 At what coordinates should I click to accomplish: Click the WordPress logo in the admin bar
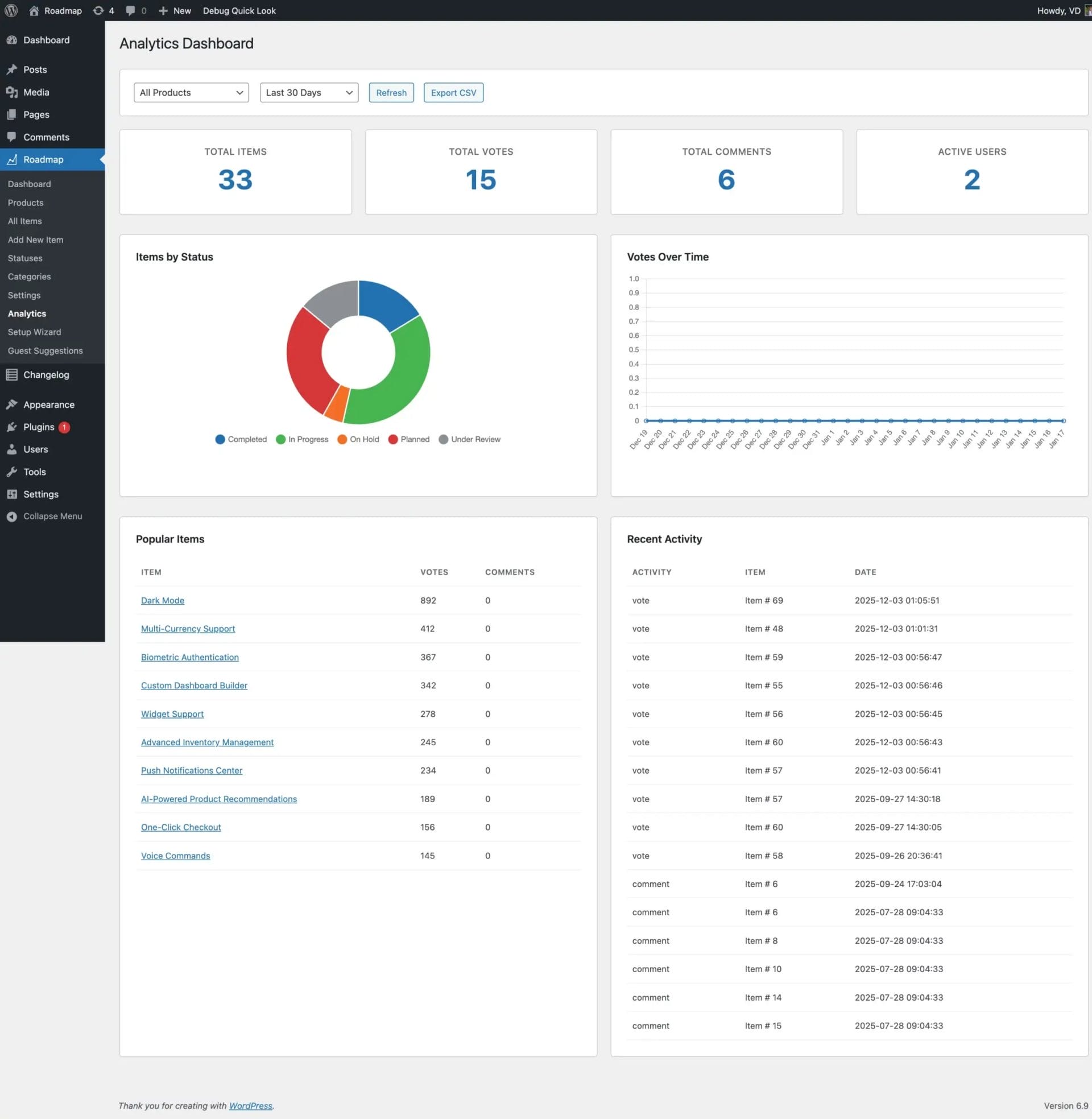point(11,10)
